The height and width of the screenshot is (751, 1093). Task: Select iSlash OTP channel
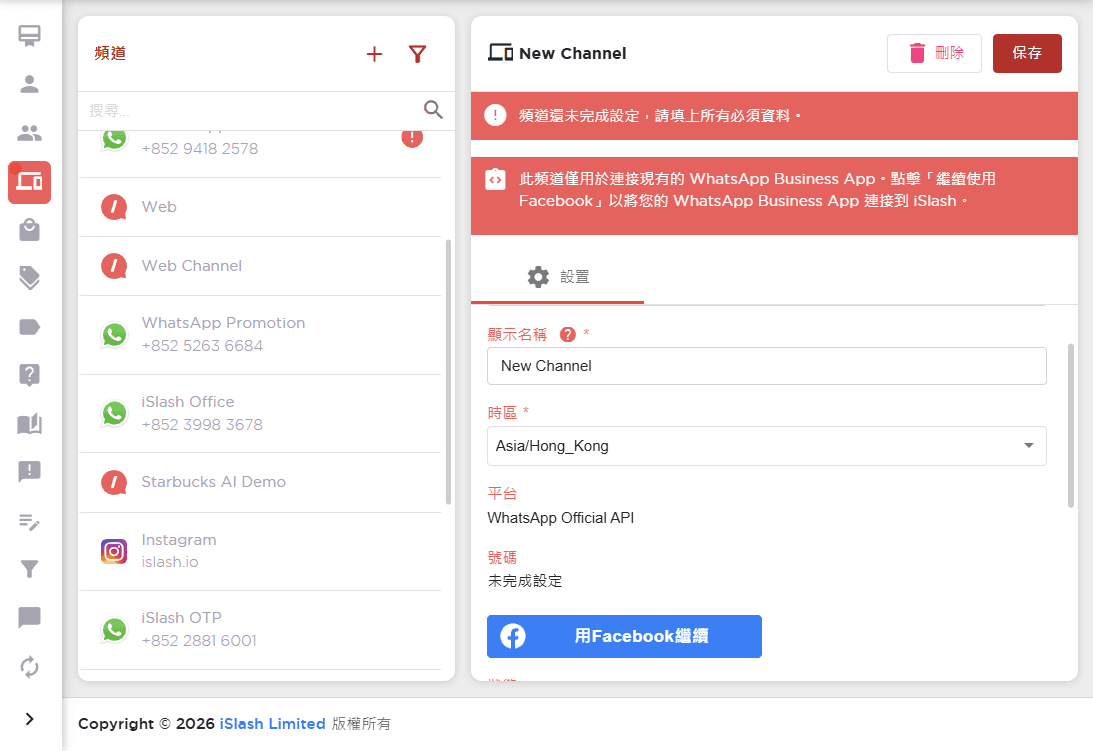(260, 630)
